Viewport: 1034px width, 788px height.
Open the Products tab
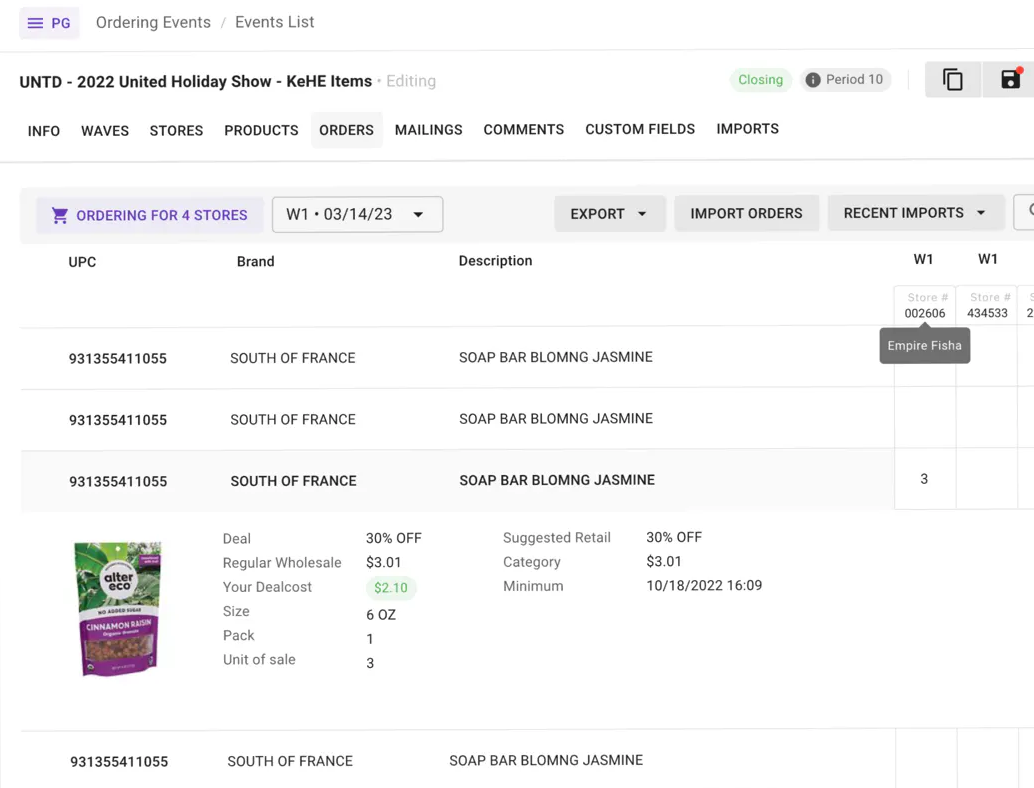pyautogui.click(x=261, y=131)
